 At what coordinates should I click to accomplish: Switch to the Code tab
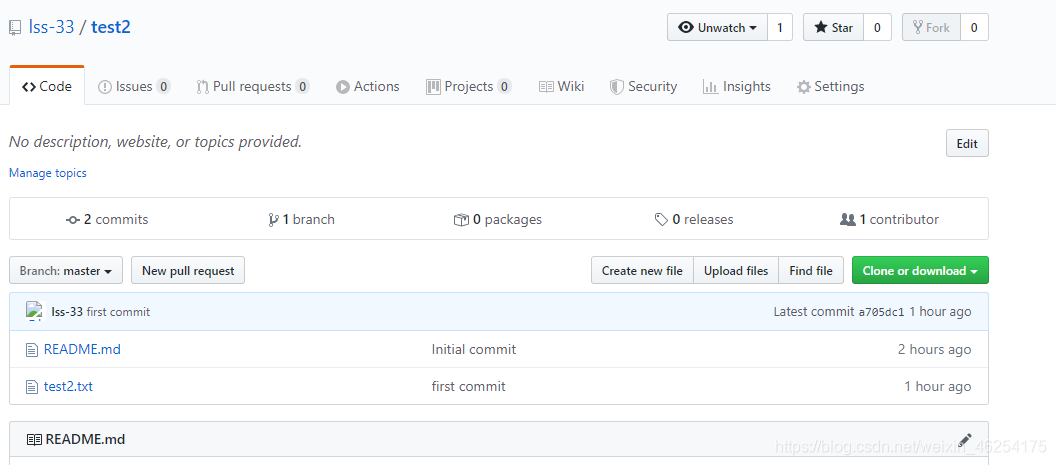coord(46,86)
